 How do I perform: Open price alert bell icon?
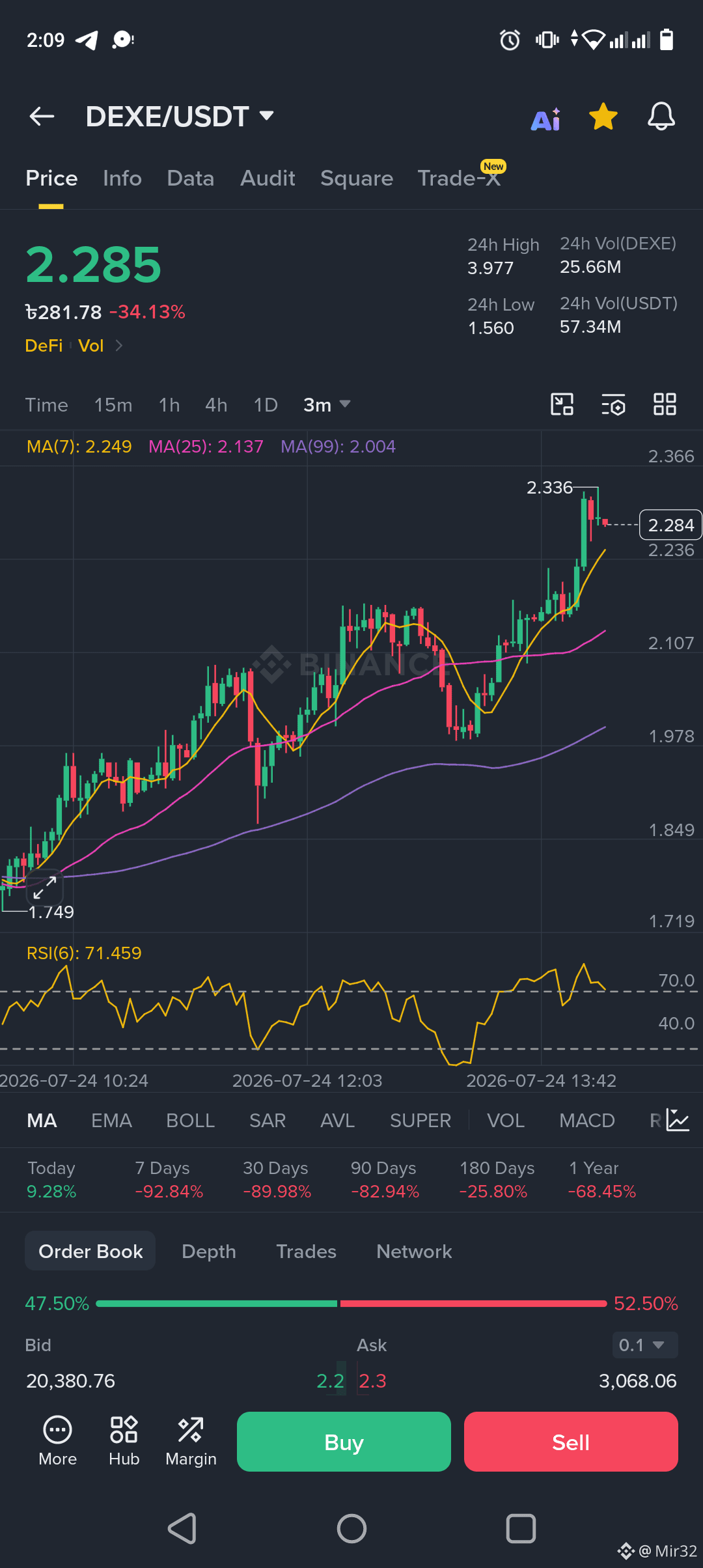click(661, 117)
